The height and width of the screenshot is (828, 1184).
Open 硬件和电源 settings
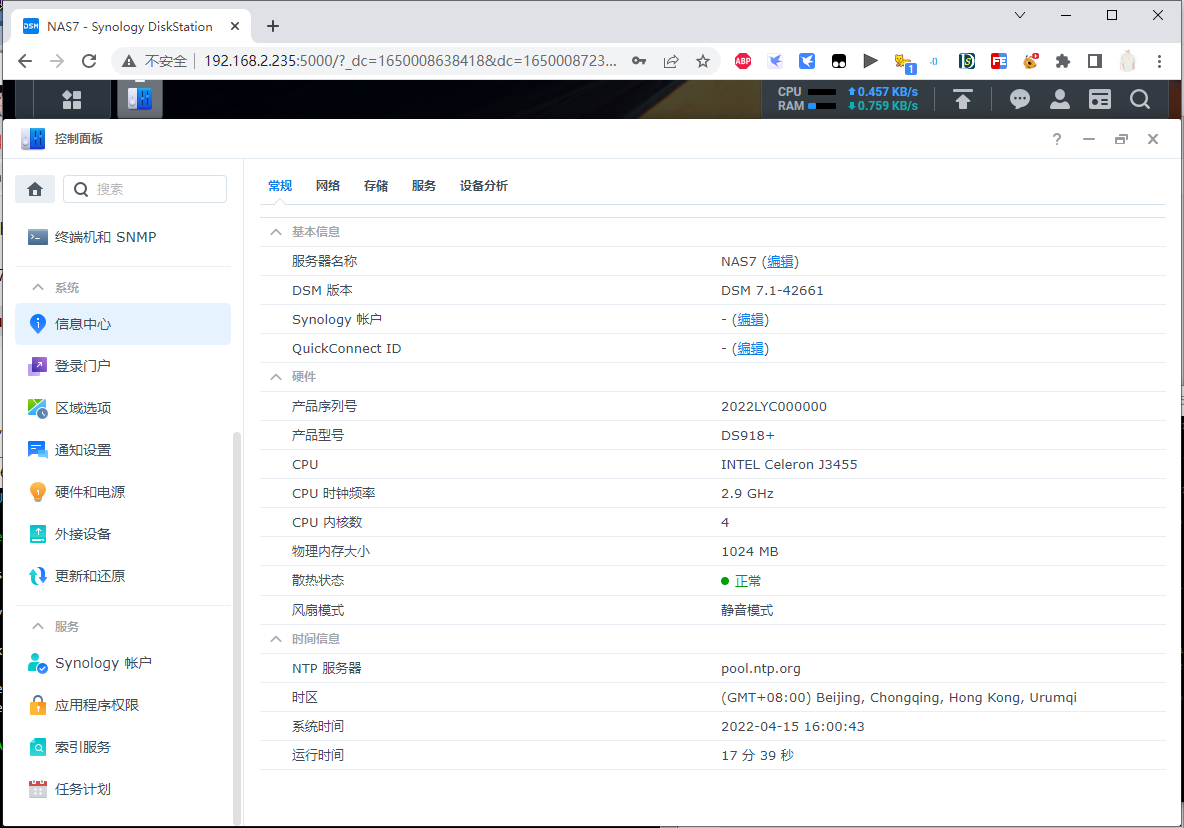123,492
